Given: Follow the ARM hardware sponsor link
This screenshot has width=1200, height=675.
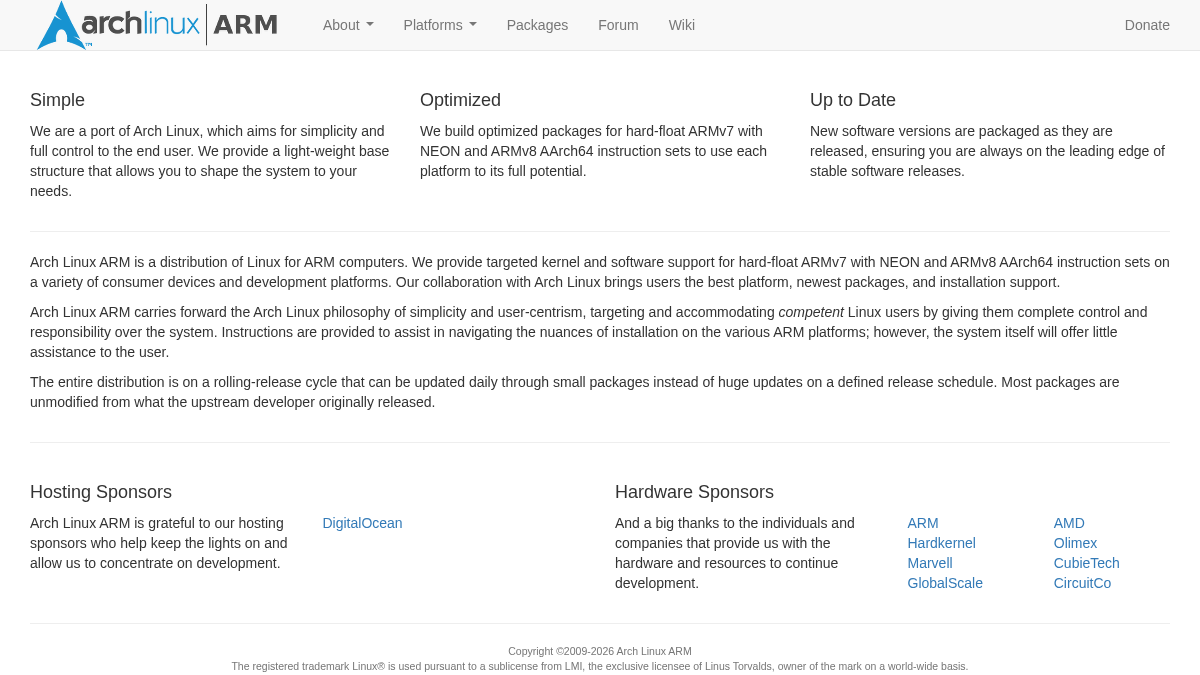Looking at the screenshot, I should click(923, 523).
